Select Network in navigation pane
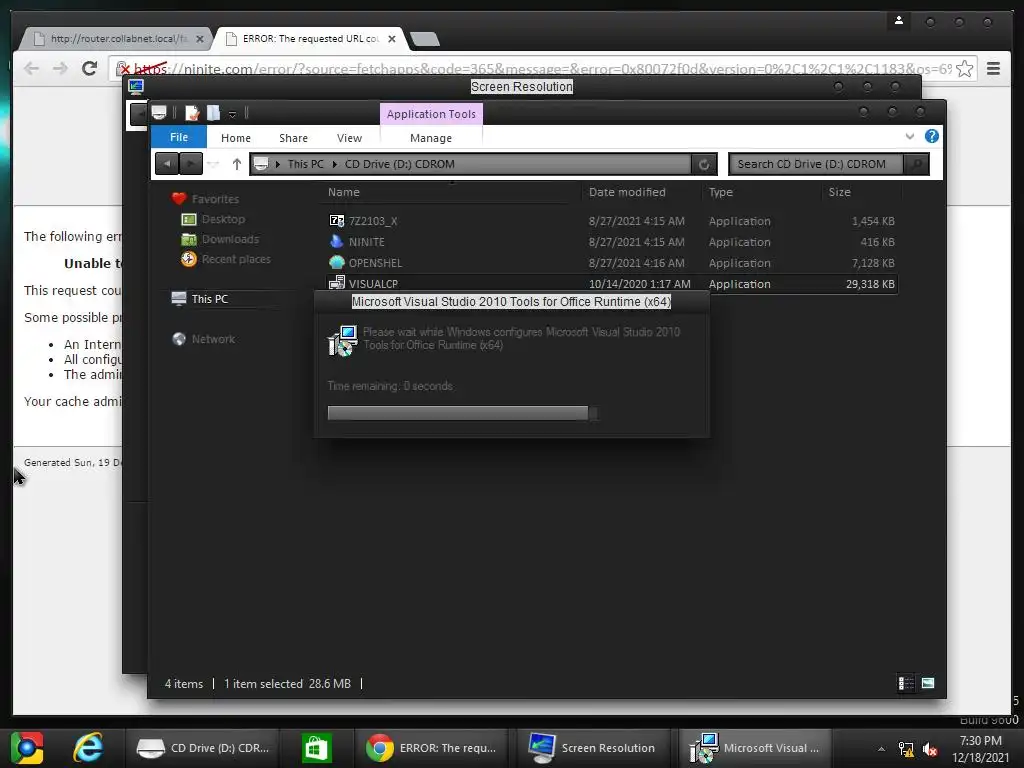The height and width of the screenshot is (768, 1024). (213, 339)
